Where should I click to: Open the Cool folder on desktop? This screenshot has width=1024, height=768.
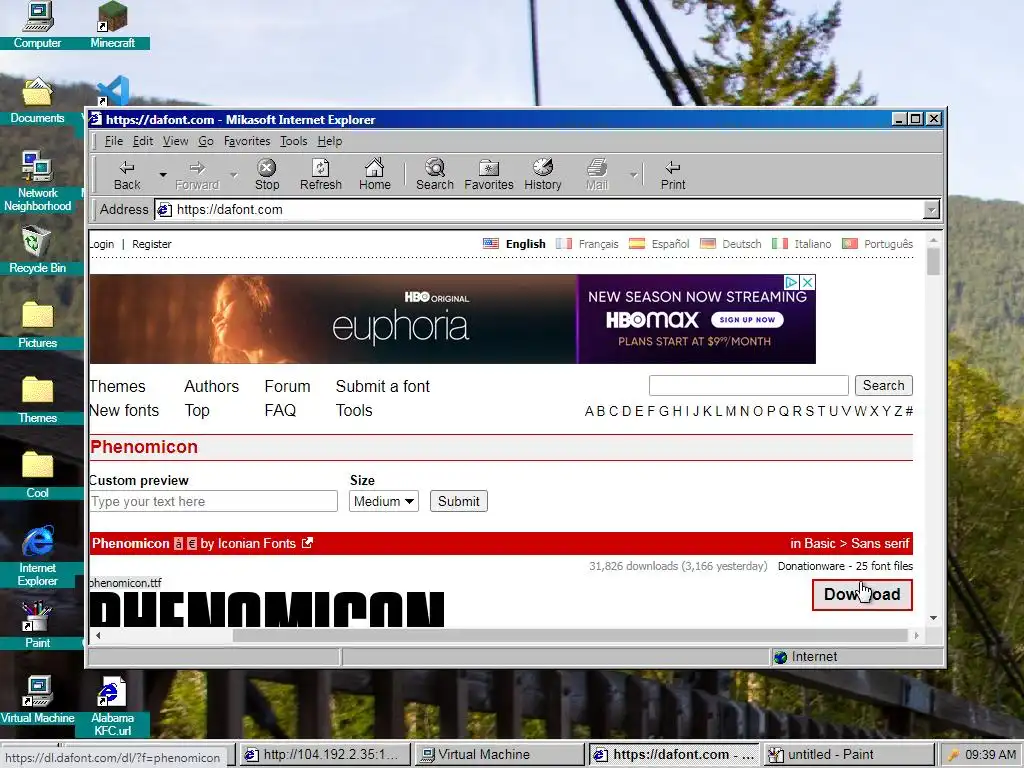click(37, 475)
